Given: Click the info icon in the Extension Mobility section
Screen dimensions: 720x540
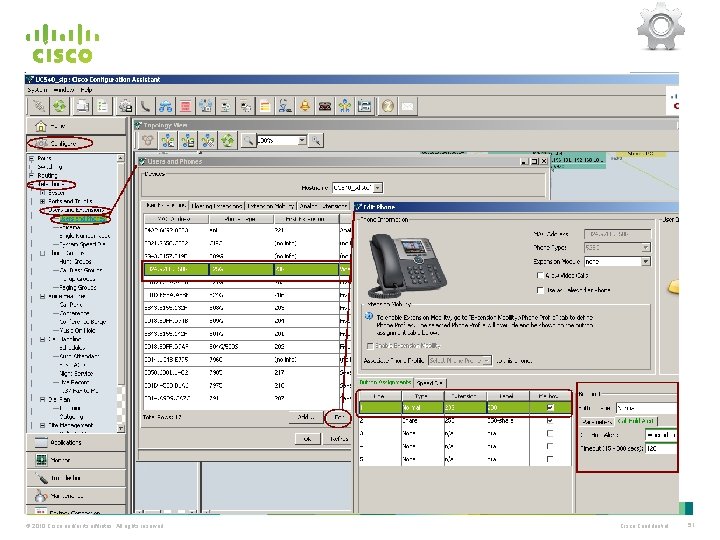Looking at the screenshot, I should (x=369, y=317).
